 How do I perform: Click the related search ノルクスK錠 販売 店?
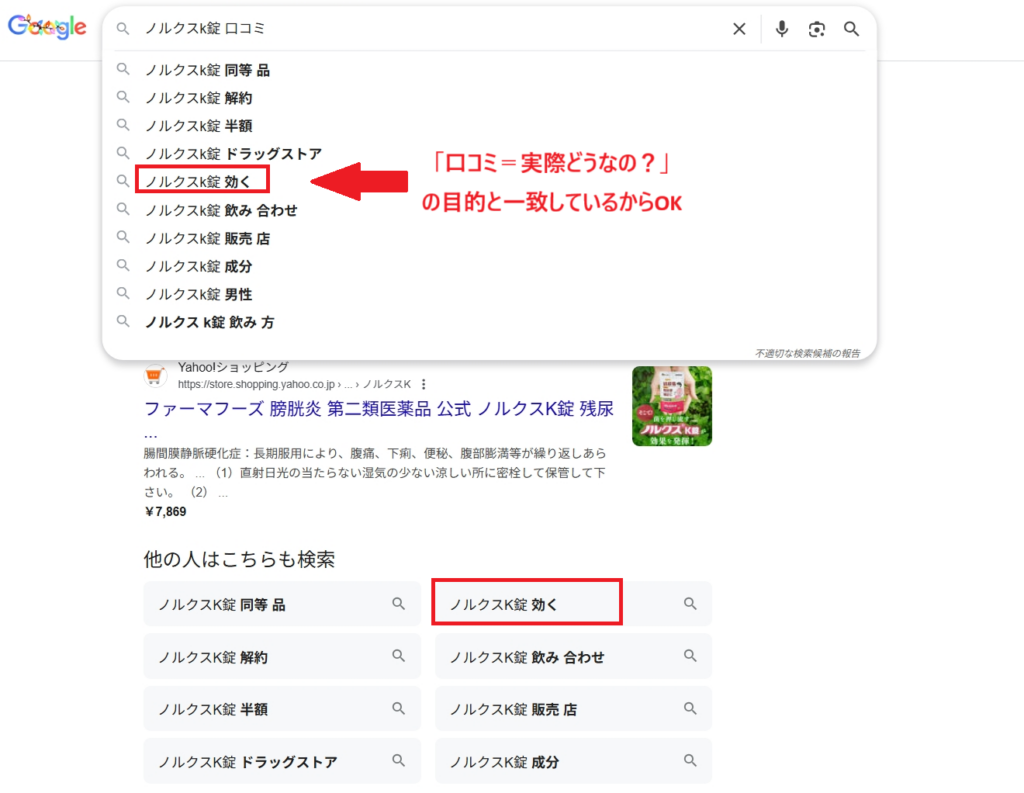(513, 709)
